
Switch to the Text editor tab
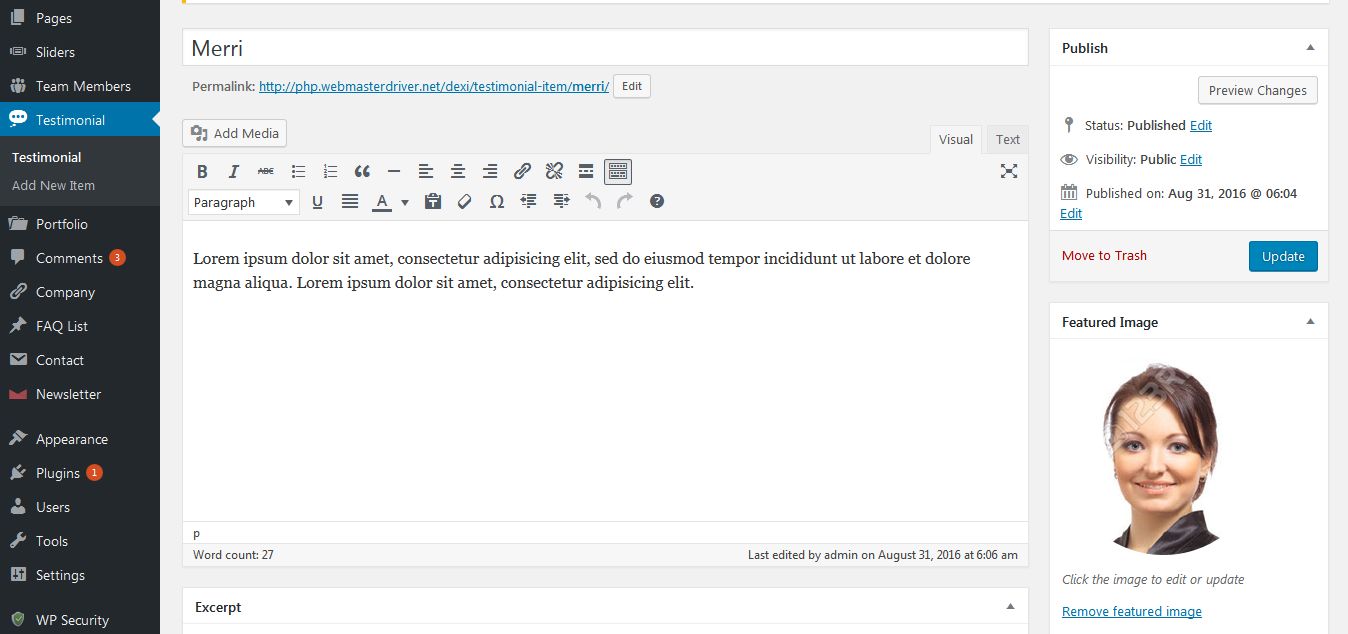1007,139
